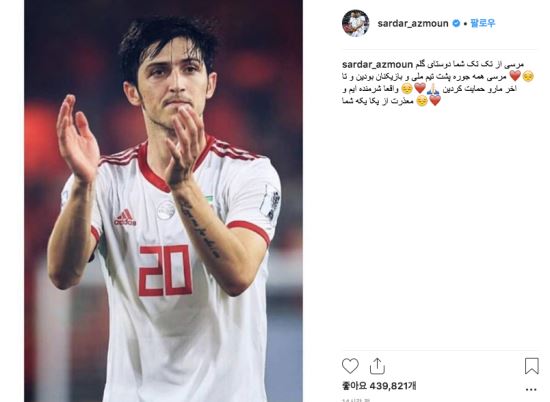The width and height of the screenshot is (550, 402).
Task: Open sardar_azmoun's round profile picture
Action: [355, 23]
